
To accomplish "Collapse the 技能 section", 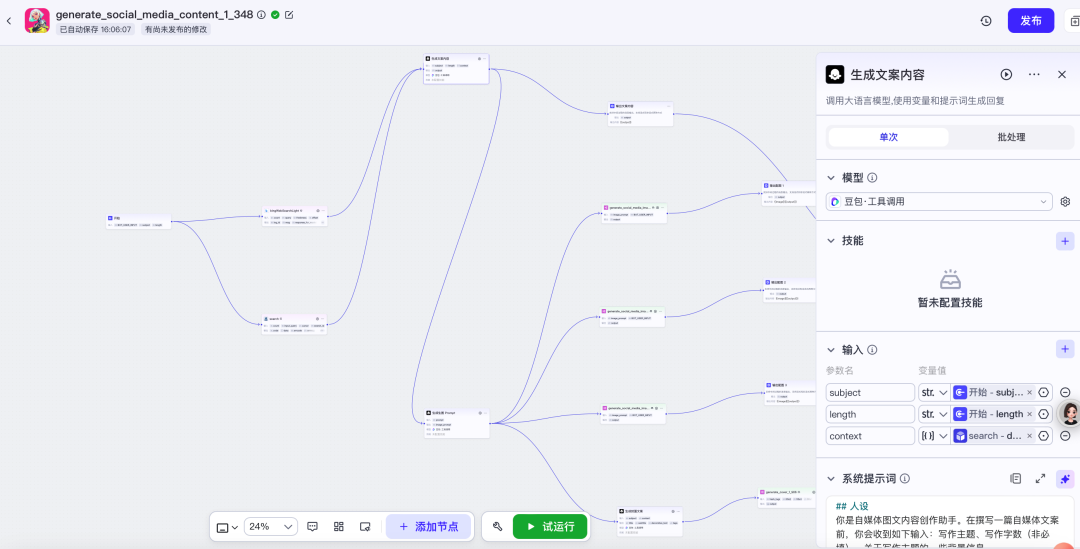I will [831, 241].
